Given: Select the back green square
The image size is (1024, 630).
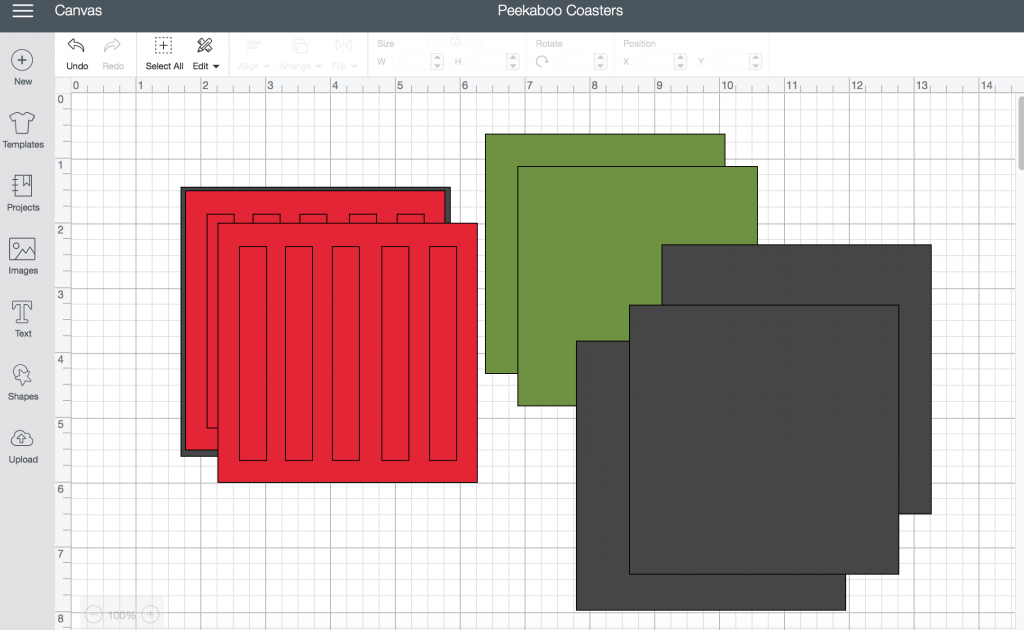Looking at the screenshot, I should 501,255.
